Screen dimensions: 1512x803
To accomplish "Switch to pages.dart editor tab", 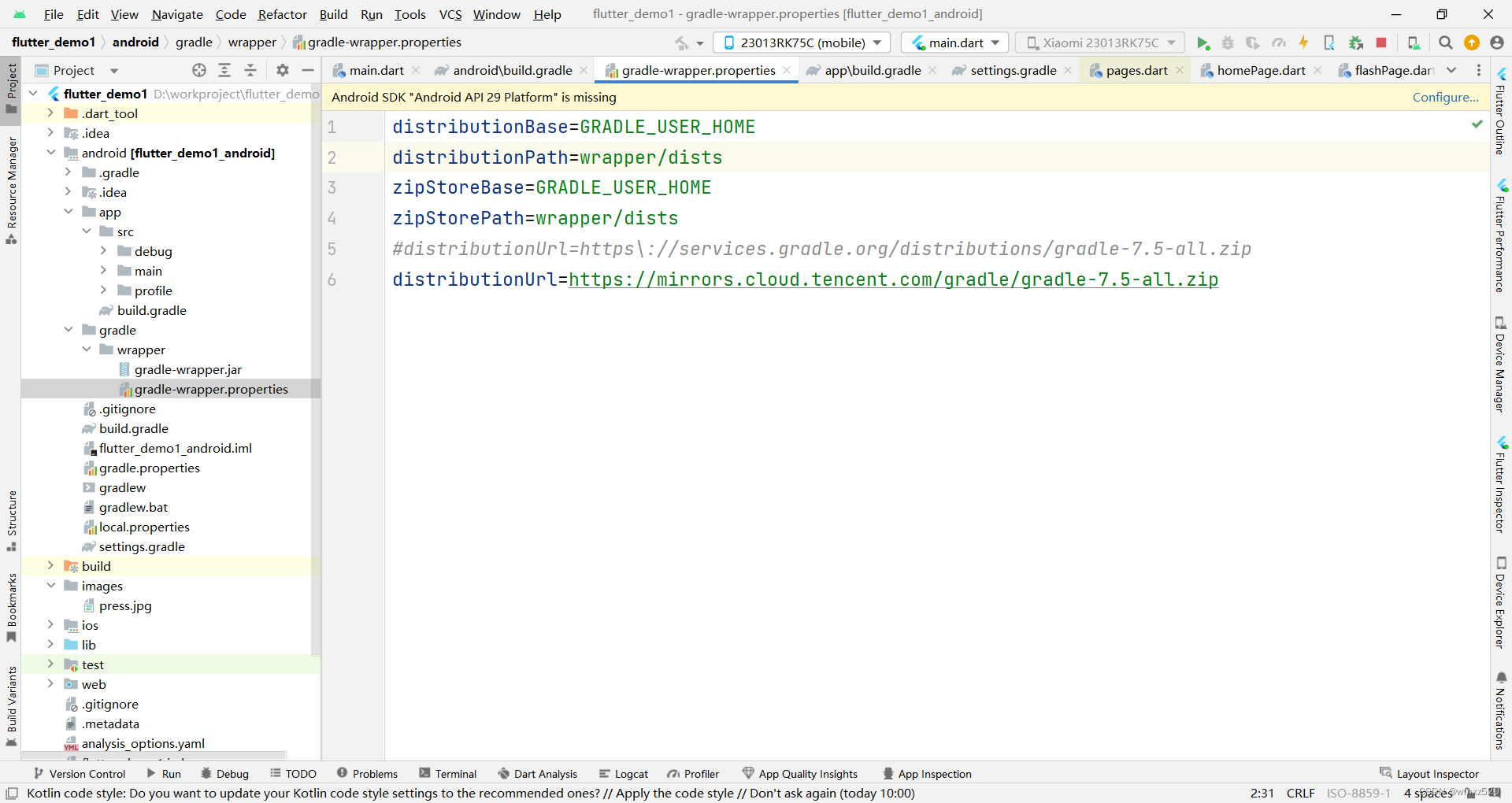I will click(1136, 70).
